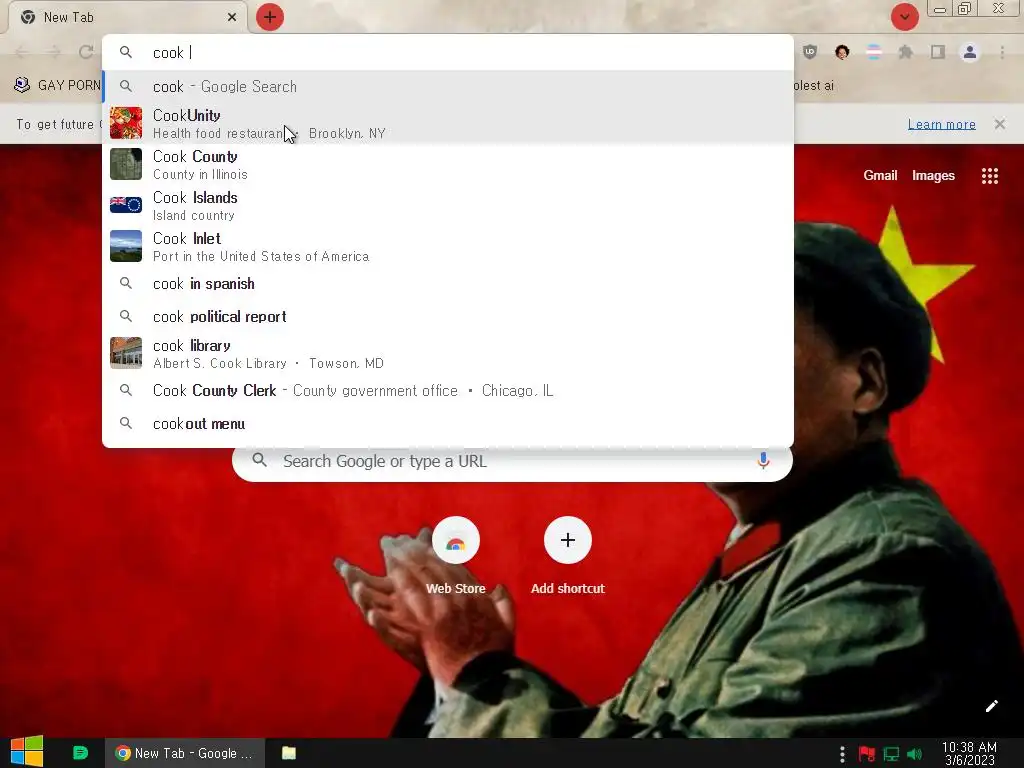Screen dimensions: 1024x768
Task: Select the Cook Inlet suggestion
Action: click(448, 247)
